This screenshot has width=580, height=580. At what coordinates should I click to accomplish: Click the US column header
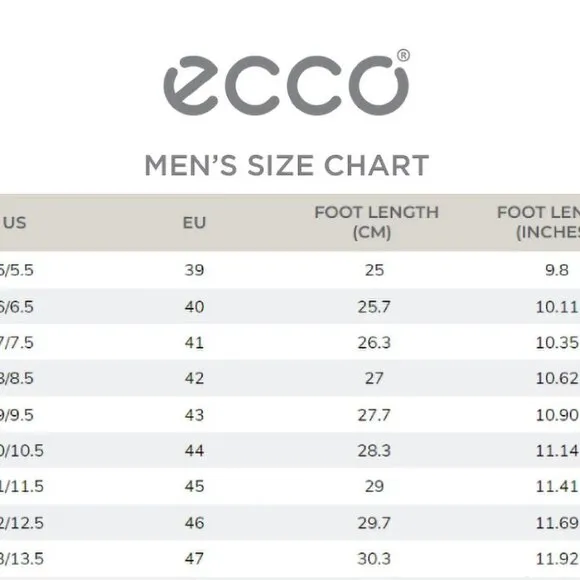click(15, 223)
